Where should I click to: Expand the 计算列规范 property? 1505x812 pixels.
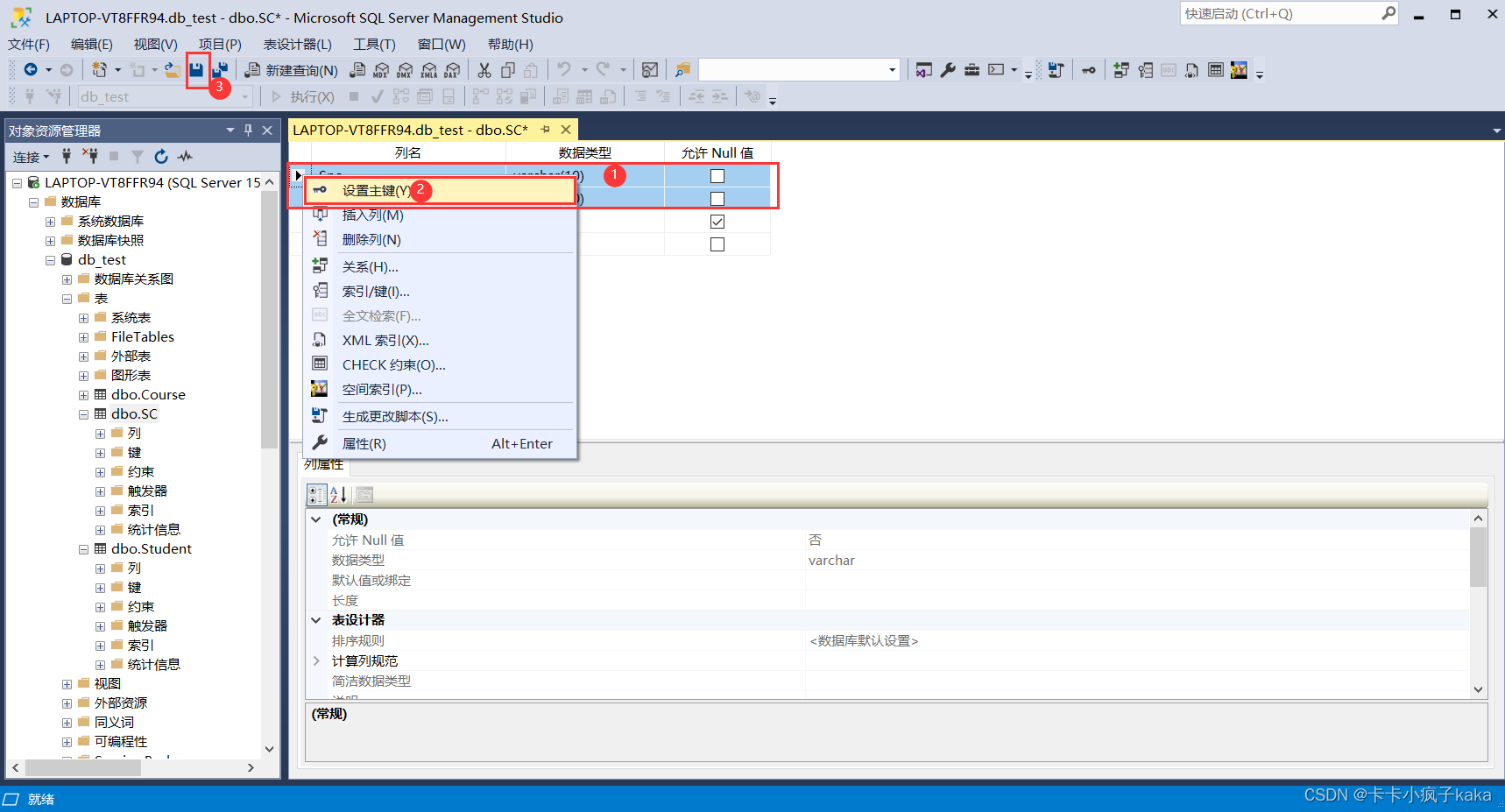tap(316, 661)
